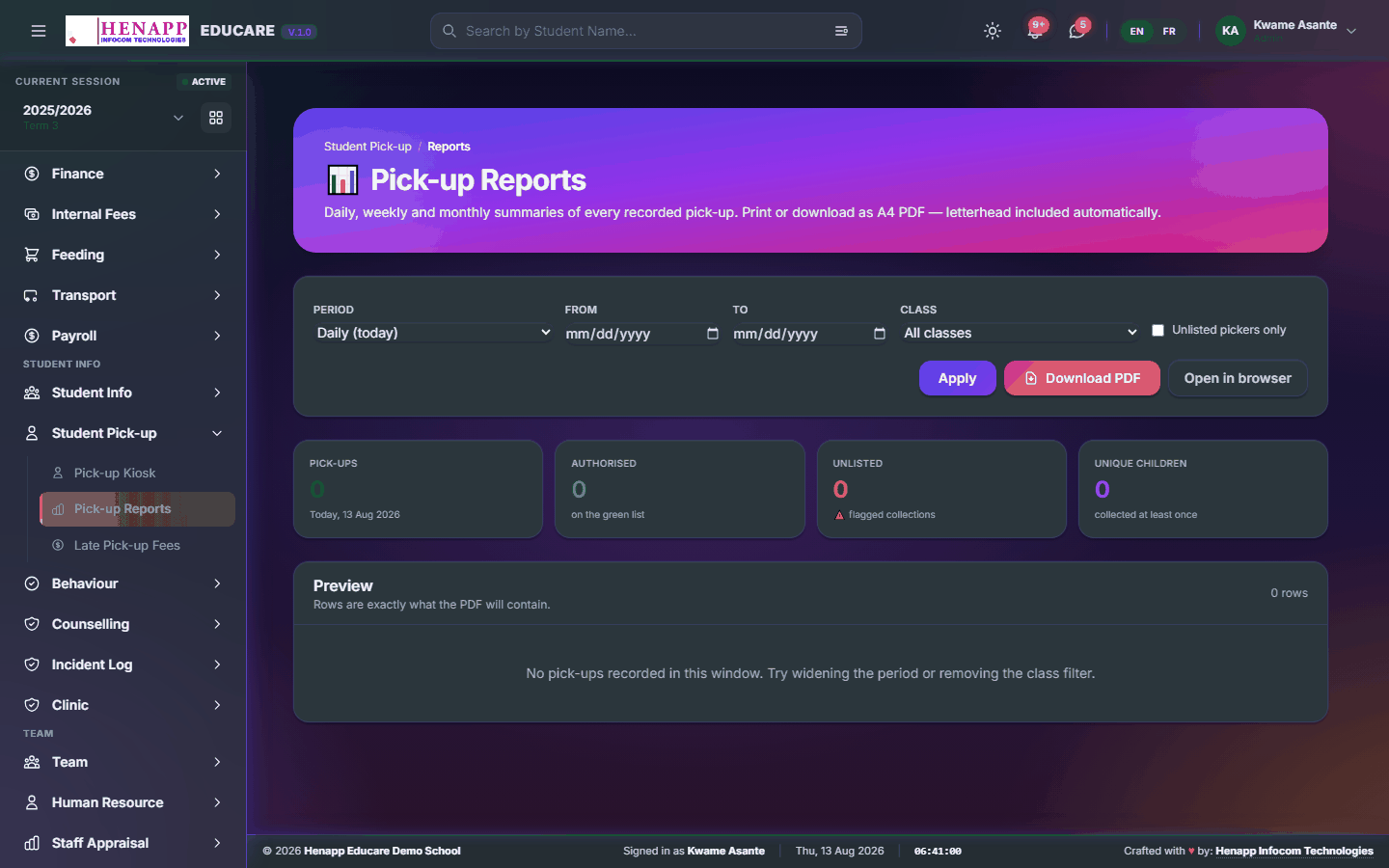Click the Incident Log shield icon
The width and height of the screenshot is (1389, 868).
click(32, 665)
